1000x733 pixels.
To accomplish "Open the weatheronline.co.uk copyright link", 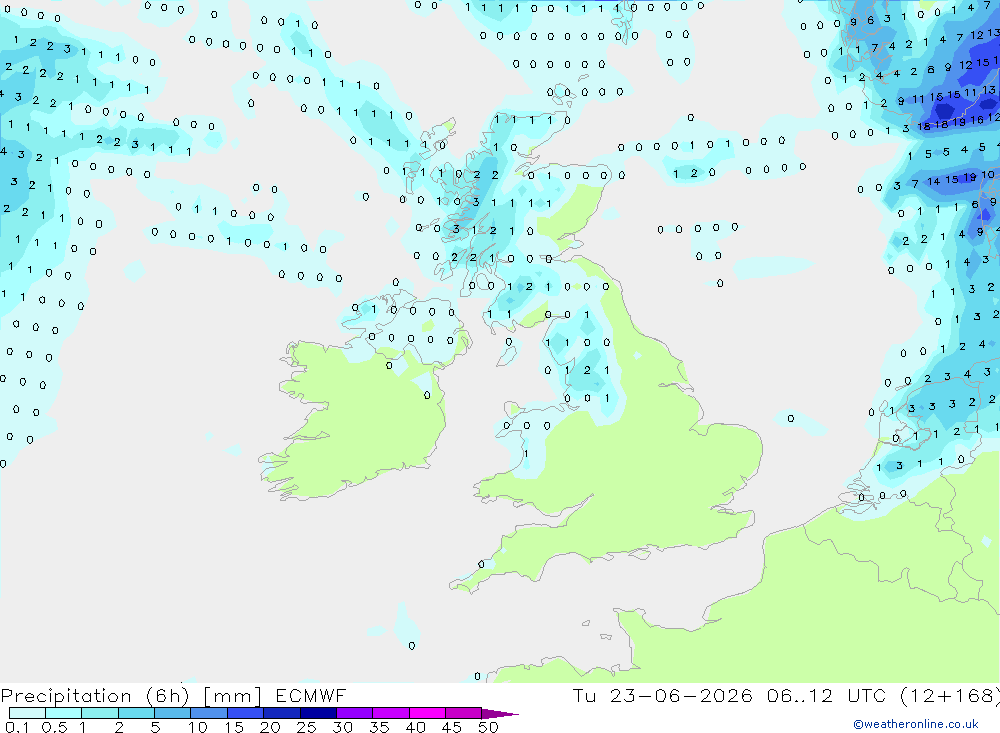I will (916, 724).
